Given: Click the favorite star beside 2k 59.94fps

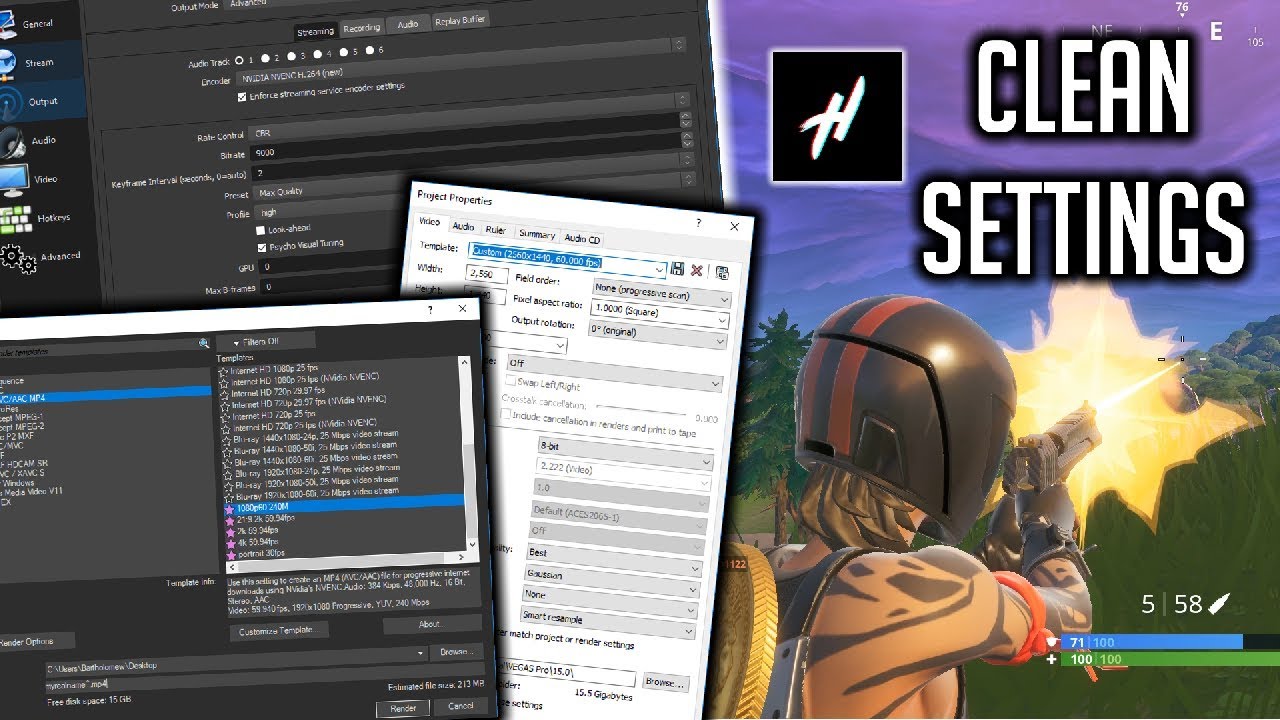Looking at the screenshot, I should [231, 531].
